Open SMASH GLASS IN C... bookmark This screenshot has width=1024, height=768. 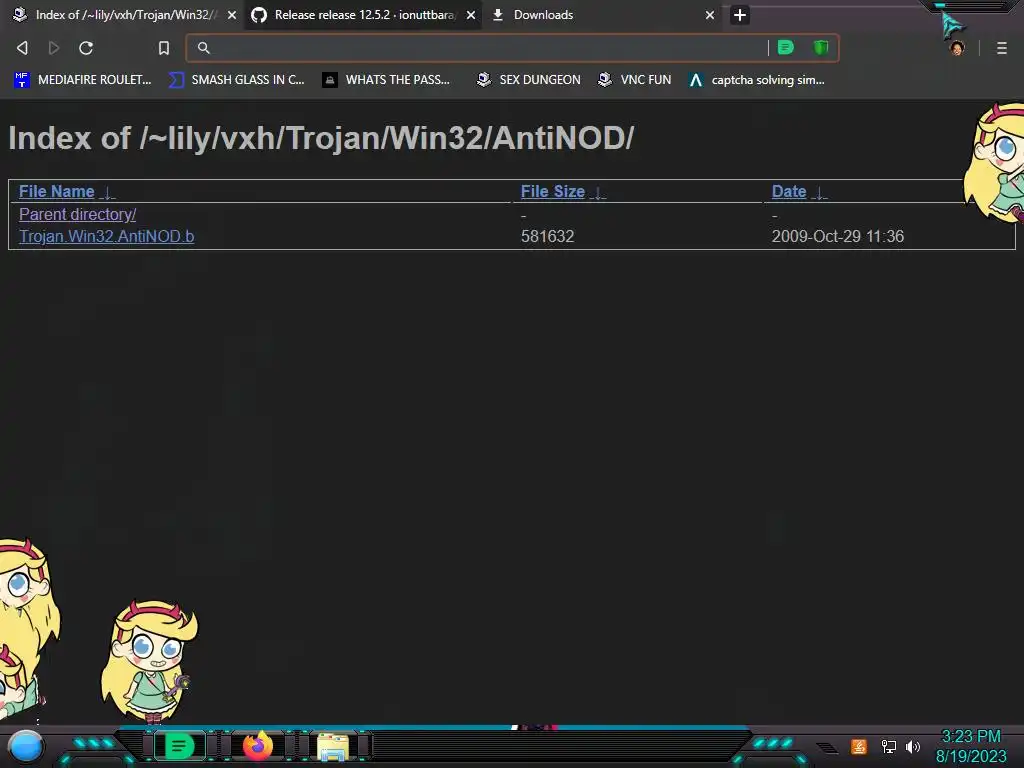click(x=236, y=80)
